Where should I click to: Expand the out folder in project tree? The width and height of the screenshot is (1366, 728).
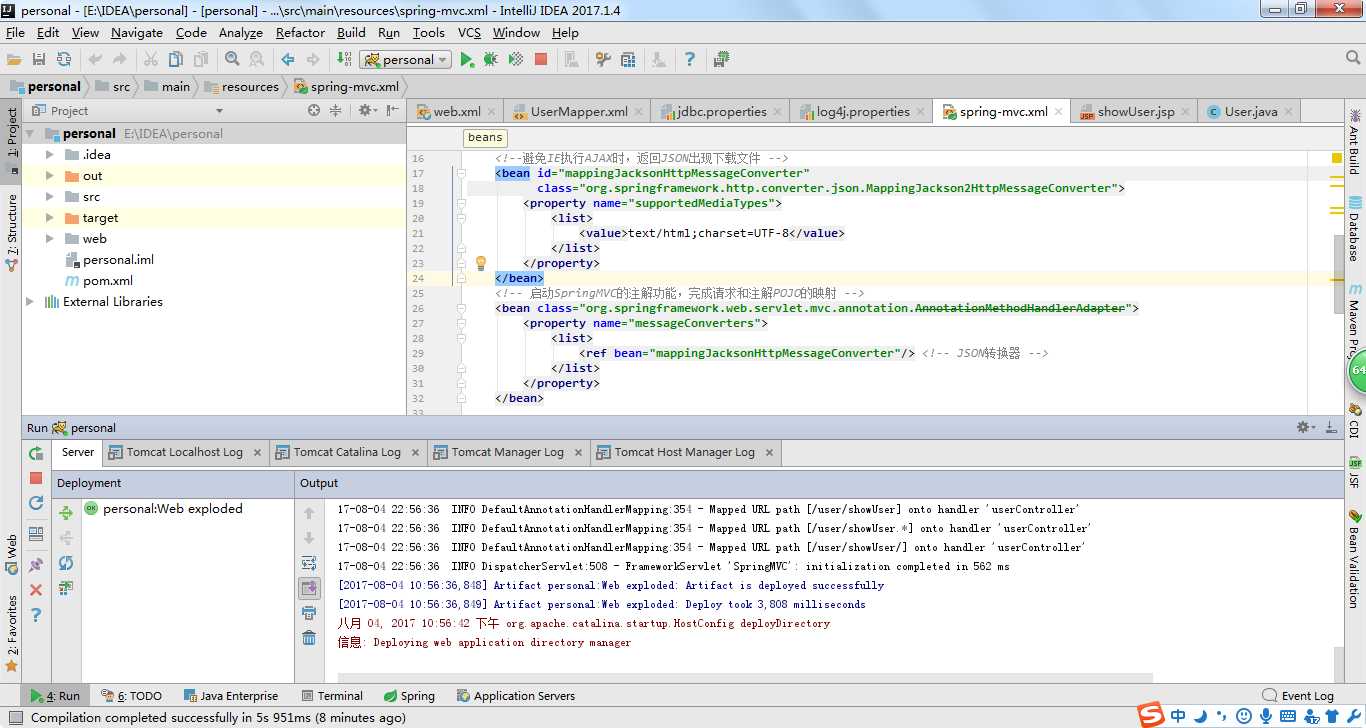pos(49,176)
